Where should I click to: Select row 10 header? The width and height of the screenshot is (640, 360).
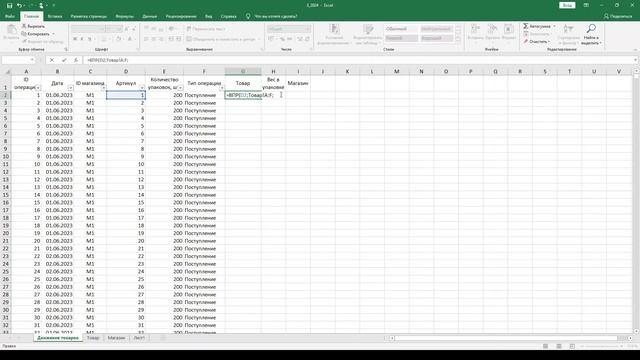coord(6,156)
